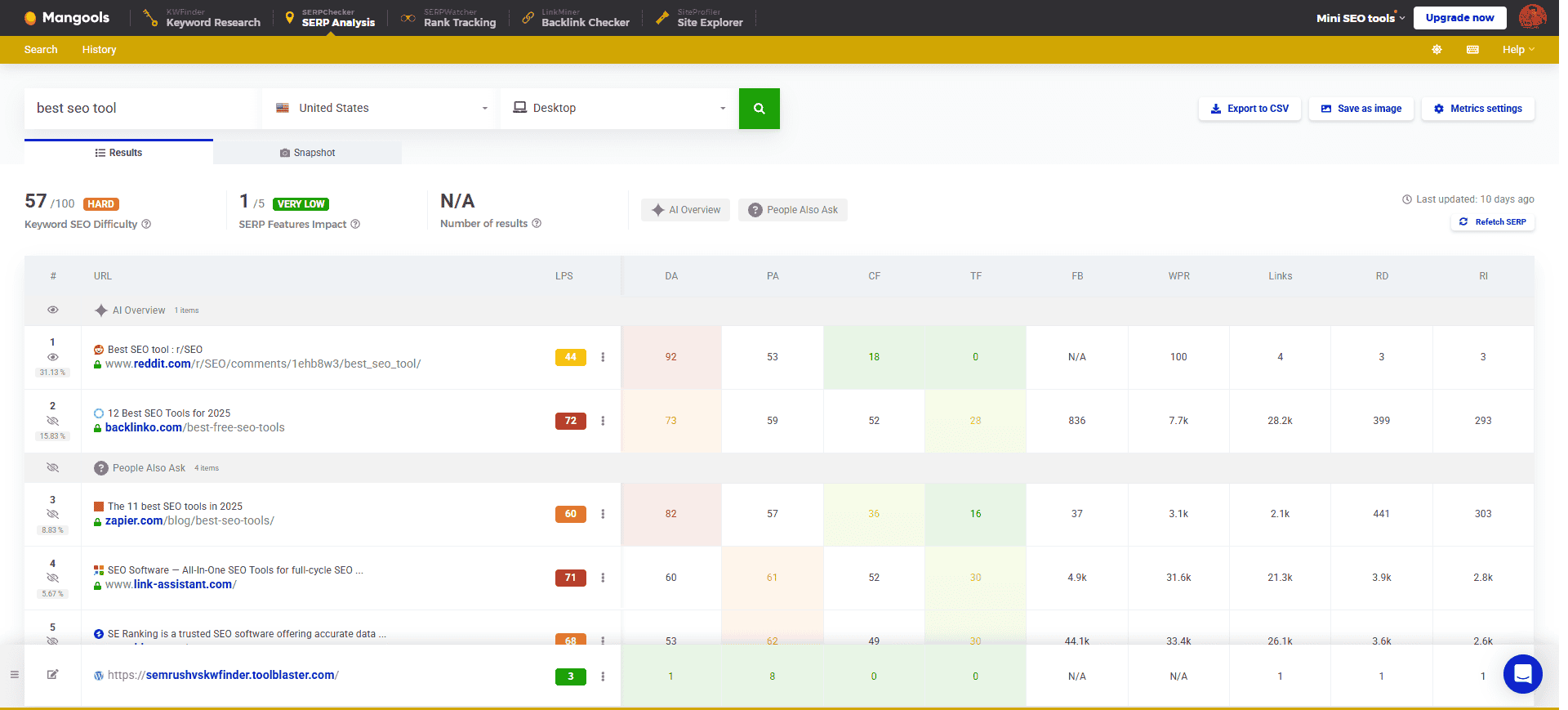Sort by FB column header
The image size is (1568, 710).
coord(1077,276)
